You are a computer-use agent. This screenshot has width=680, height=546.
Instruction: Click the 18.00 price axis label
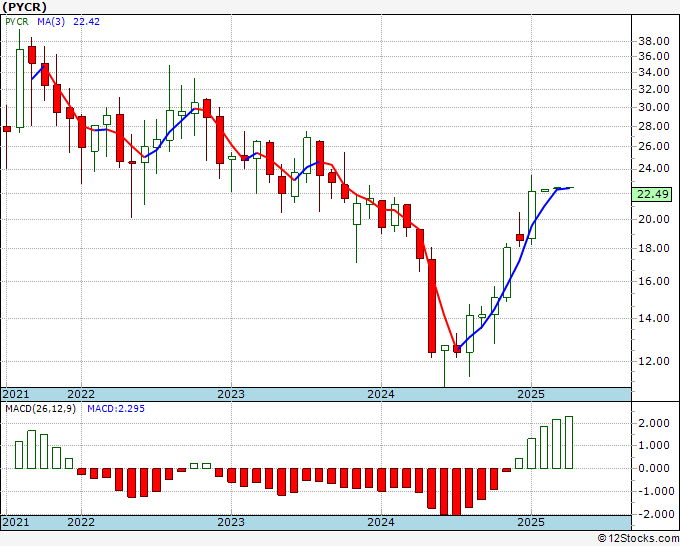[654, 248]
